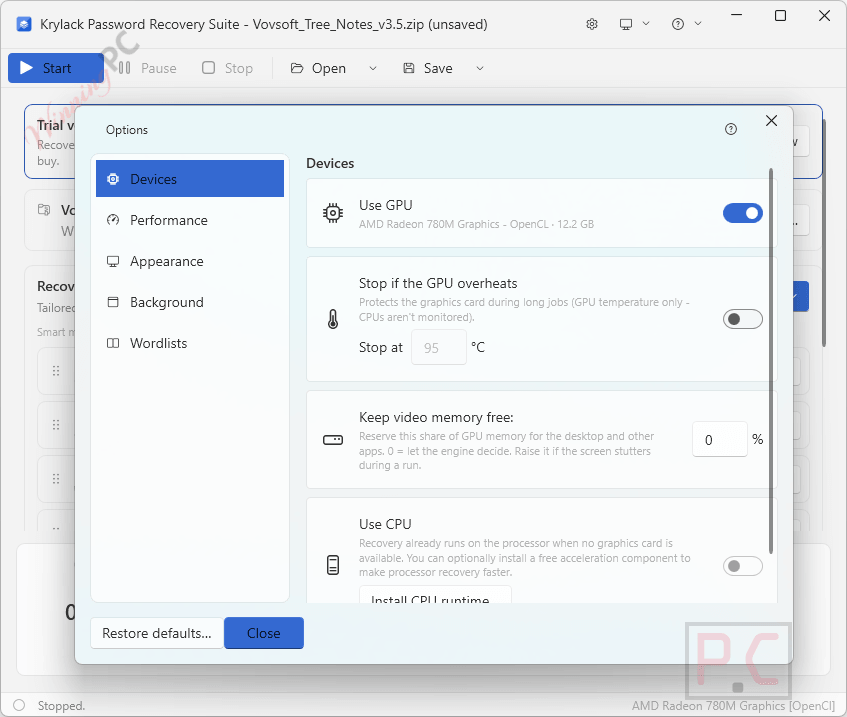Click the Start play triangle icon
847x717 pixels.
coord(26,68)
